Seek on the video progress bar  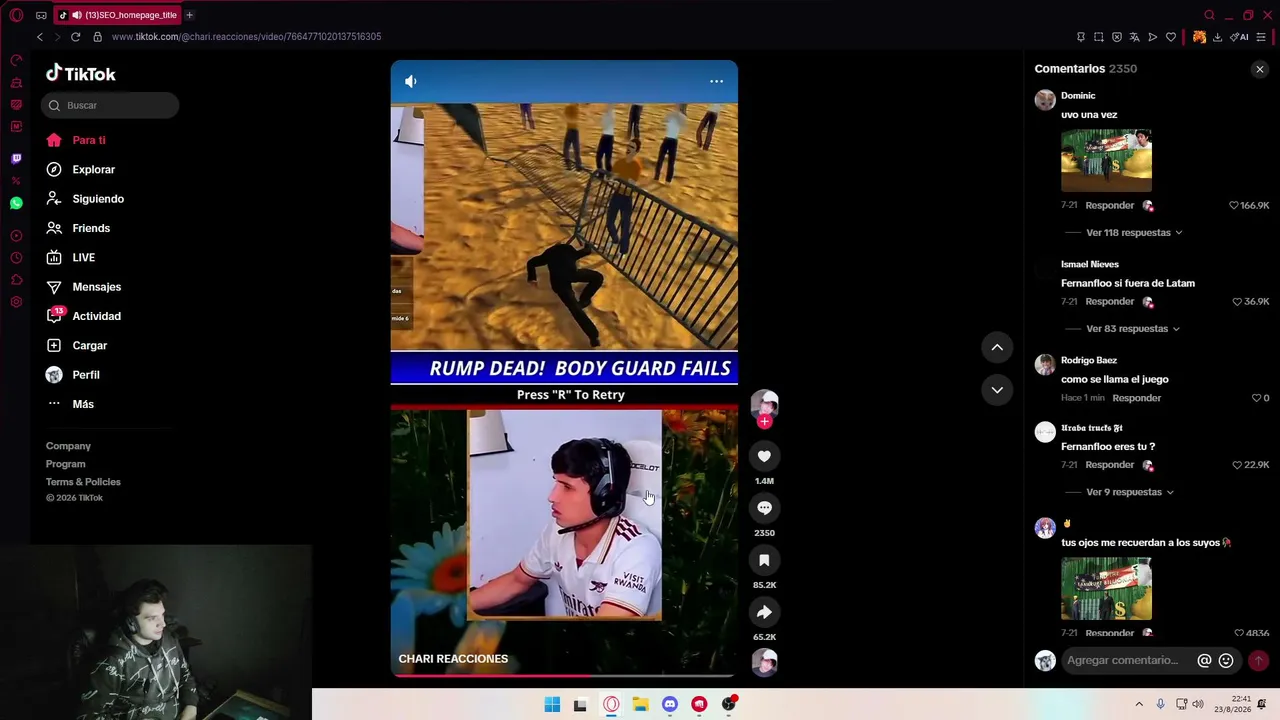(564, 676)
